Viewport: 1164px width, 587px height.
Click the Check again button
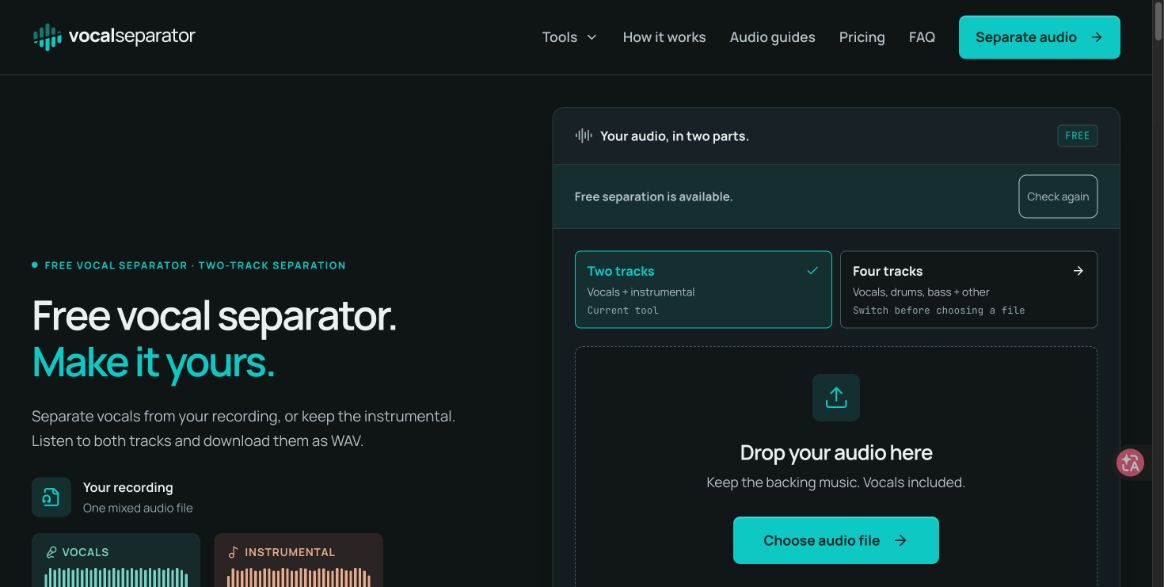tap(1058, 197)
